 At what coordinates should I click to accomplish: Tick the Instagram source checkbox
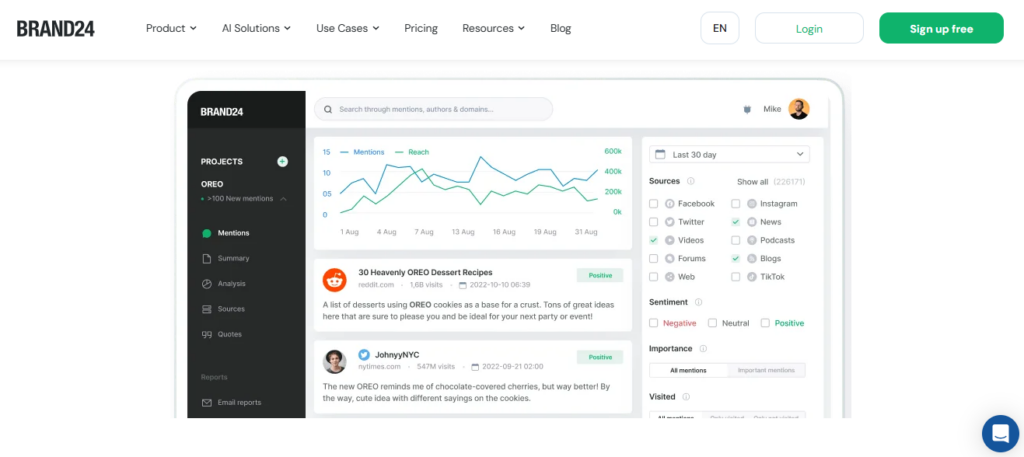pyautogui.click(x=735, y=204)
